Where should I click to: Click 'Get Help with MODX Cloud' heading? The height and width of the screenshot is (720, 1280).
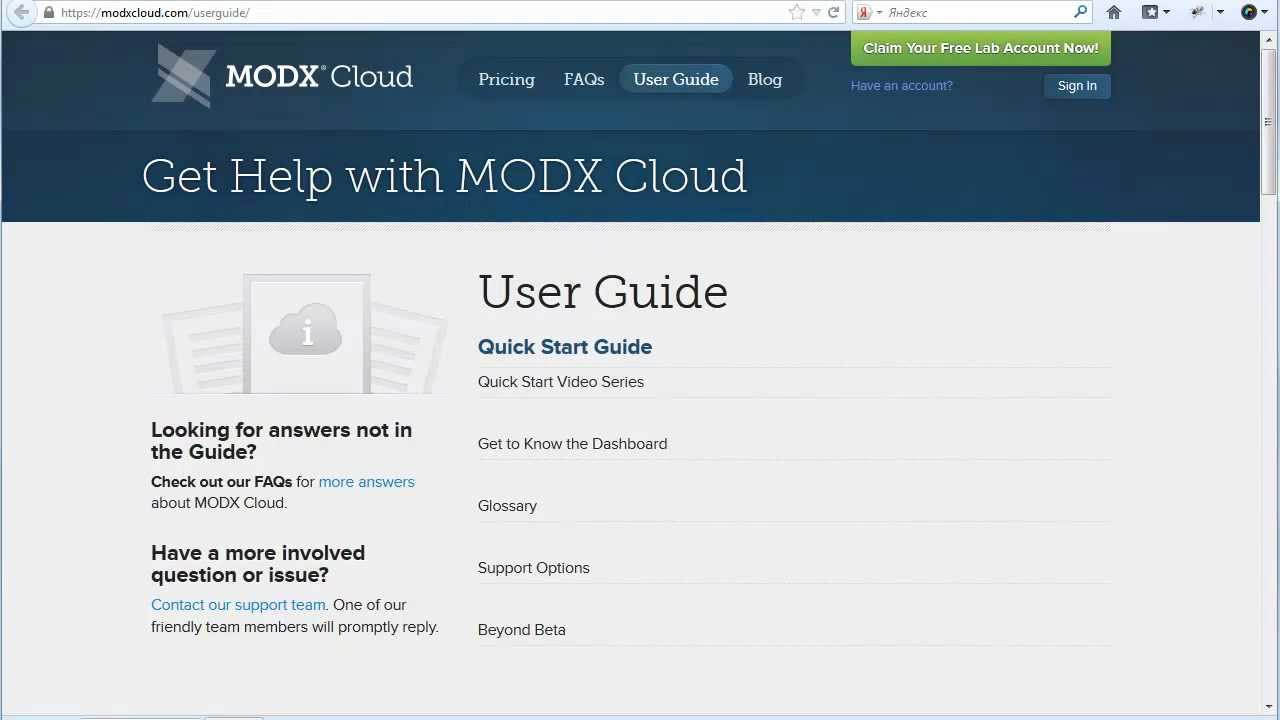click(444, 176)
